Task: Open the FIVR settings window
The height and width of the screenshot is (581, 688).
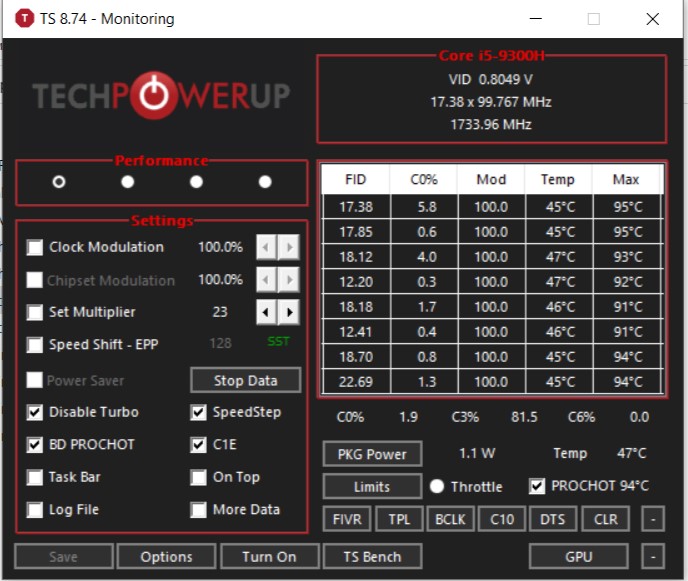Action: (347, 519)
